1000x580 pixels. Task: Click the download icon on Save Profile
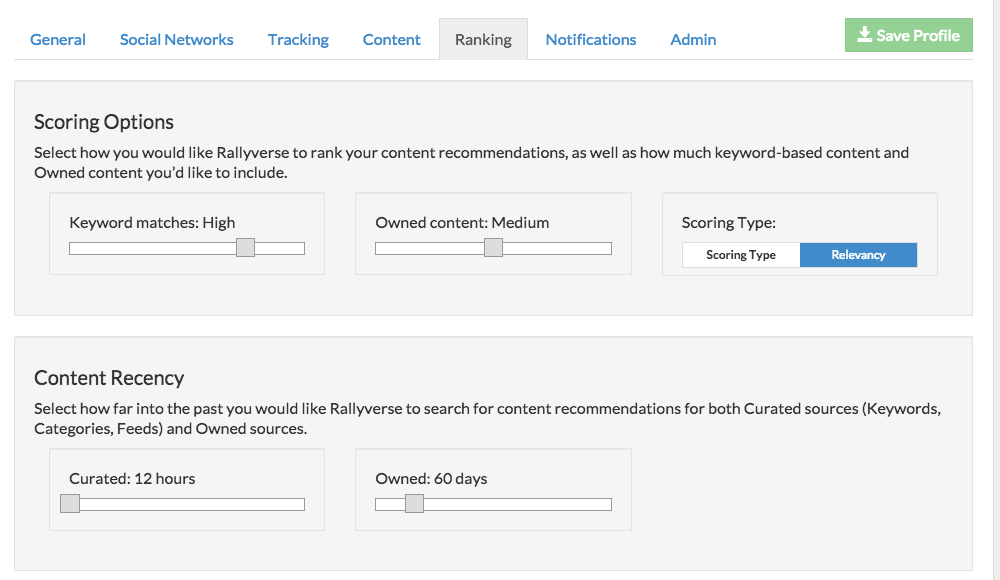click(865, 35)
